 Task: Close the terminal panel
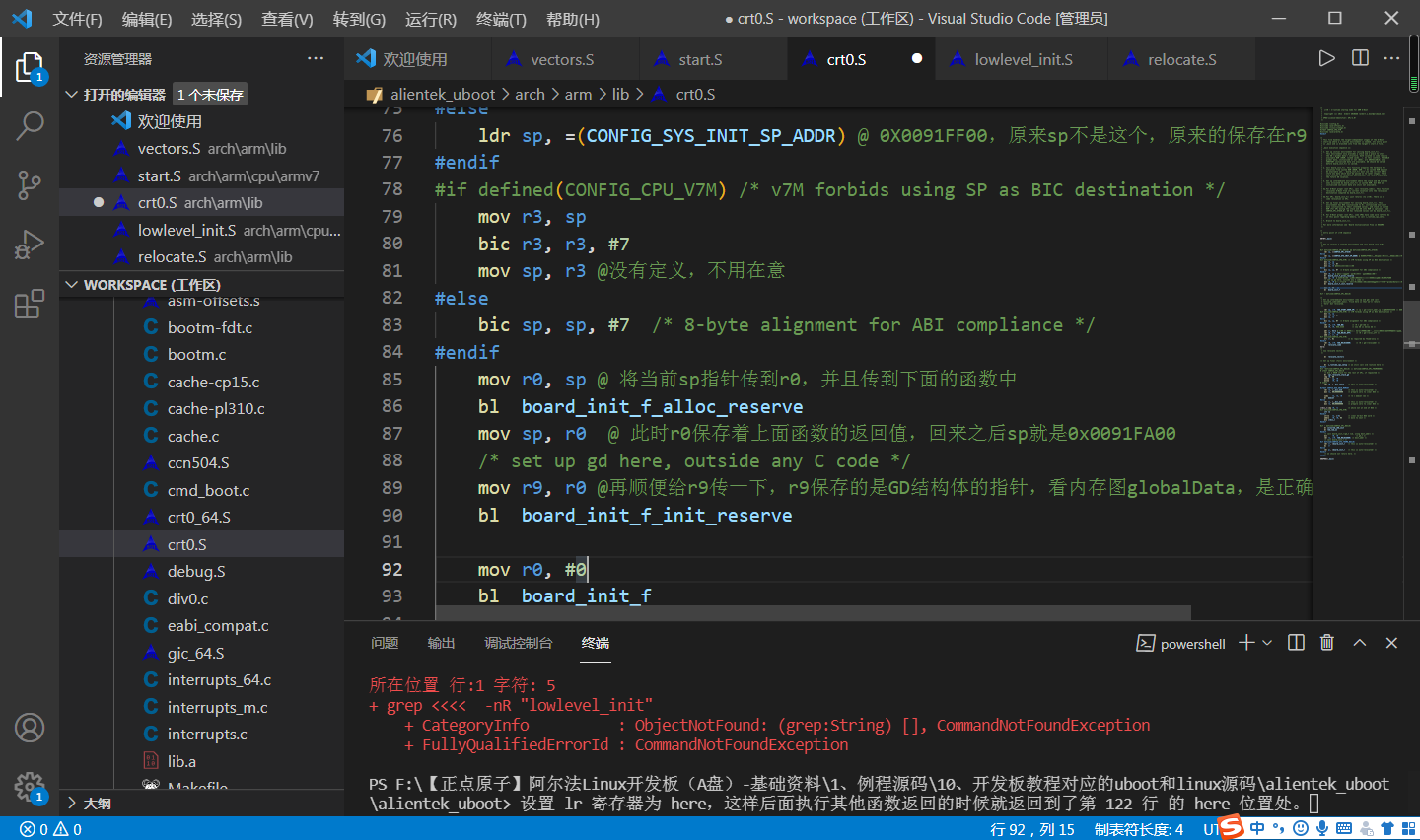tap(1391, 643)
